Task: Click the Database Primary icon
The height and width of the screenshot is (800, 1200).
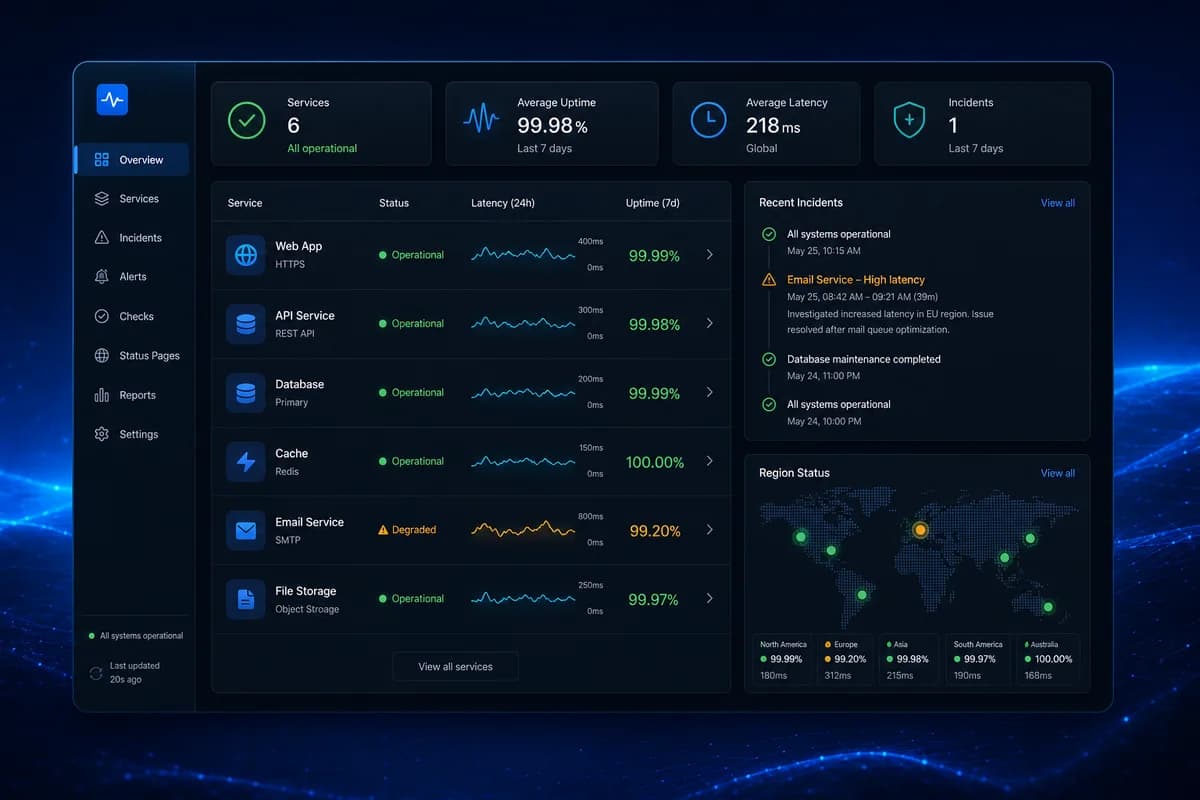Action: pos(246,393)
